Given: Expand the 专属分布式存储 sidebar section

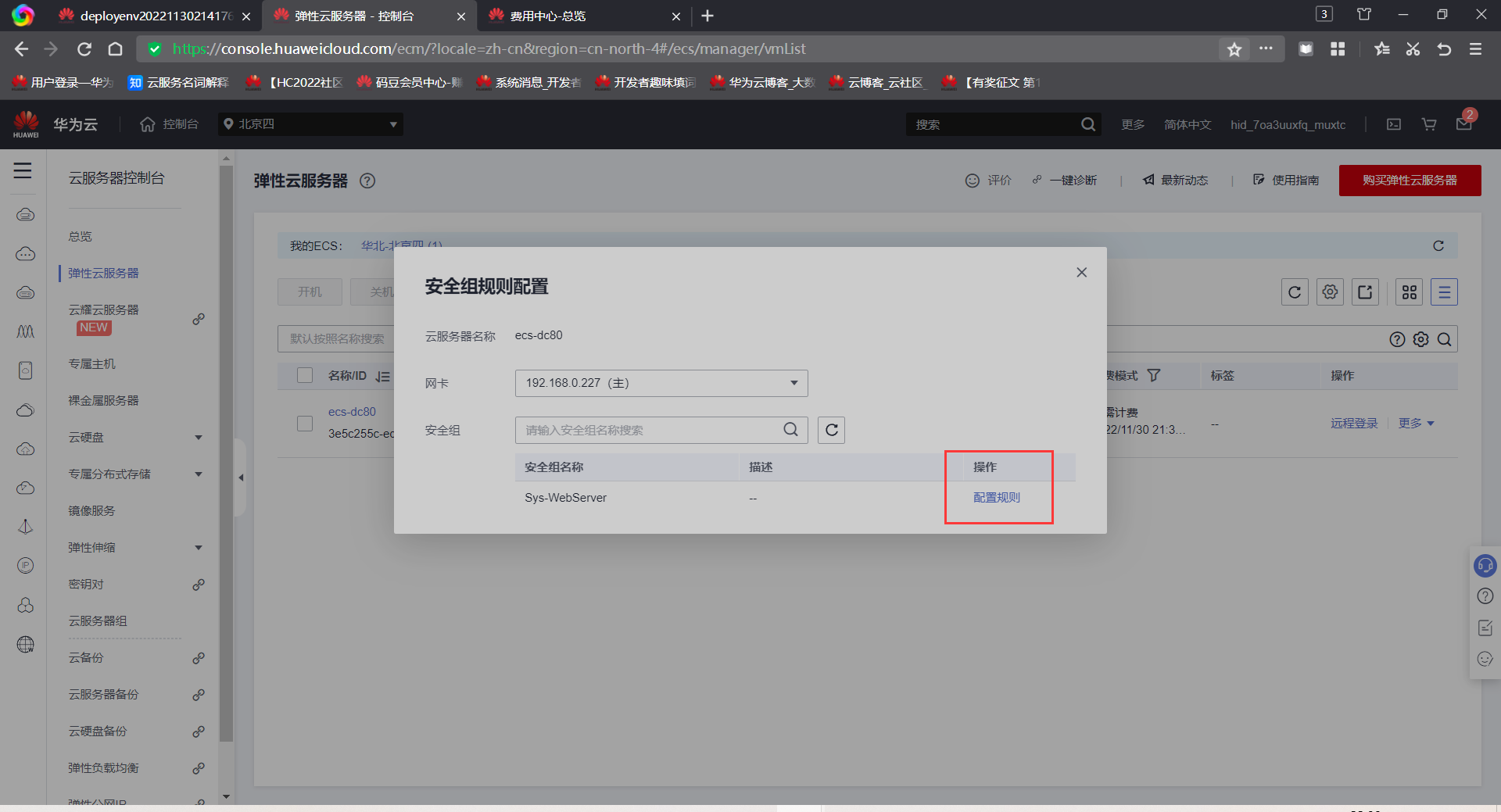Looking at the screenshot, I should [x=198, y=474].
